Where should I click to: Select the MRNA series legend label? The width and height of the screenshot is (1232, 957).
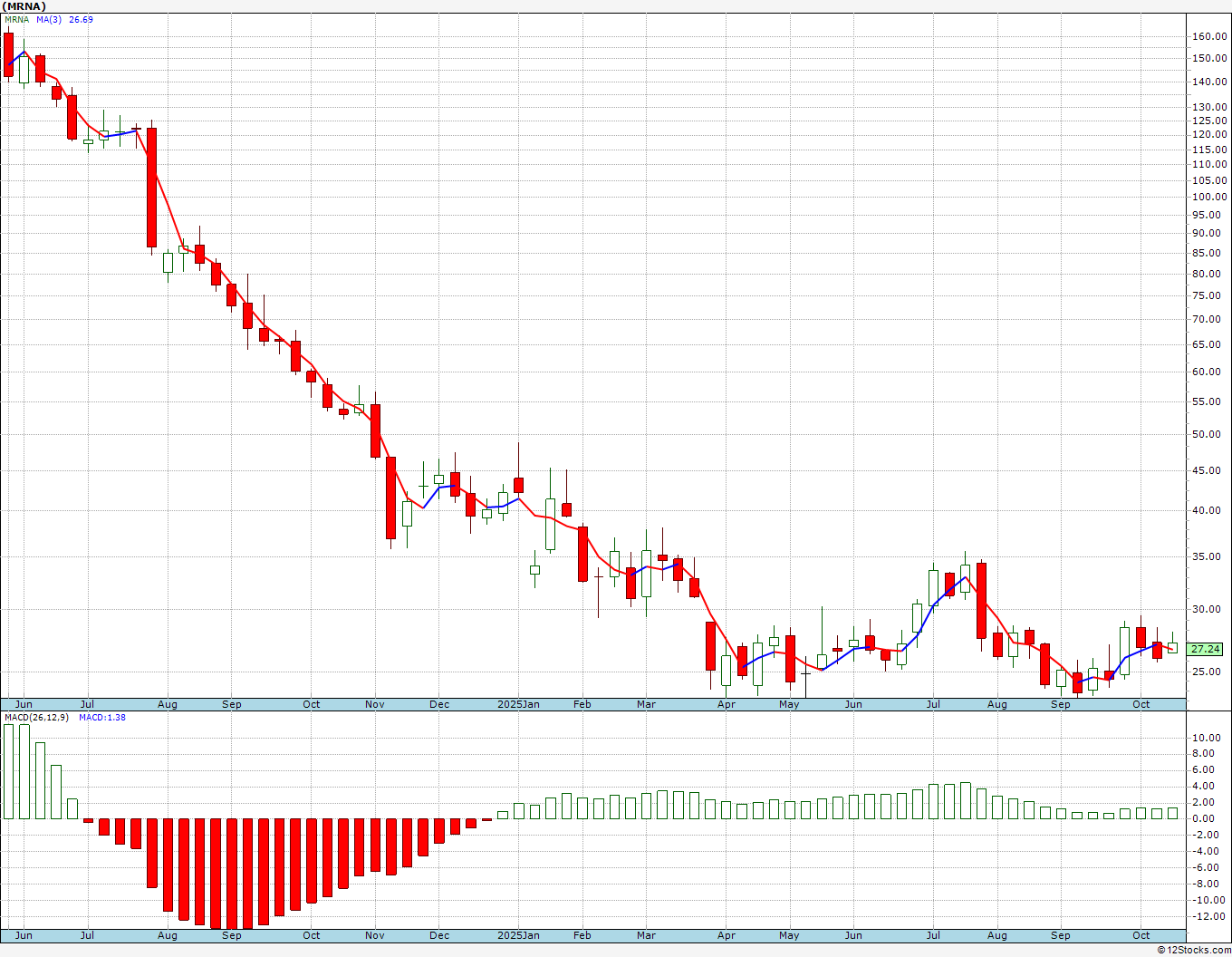click(x=17, y=19)
